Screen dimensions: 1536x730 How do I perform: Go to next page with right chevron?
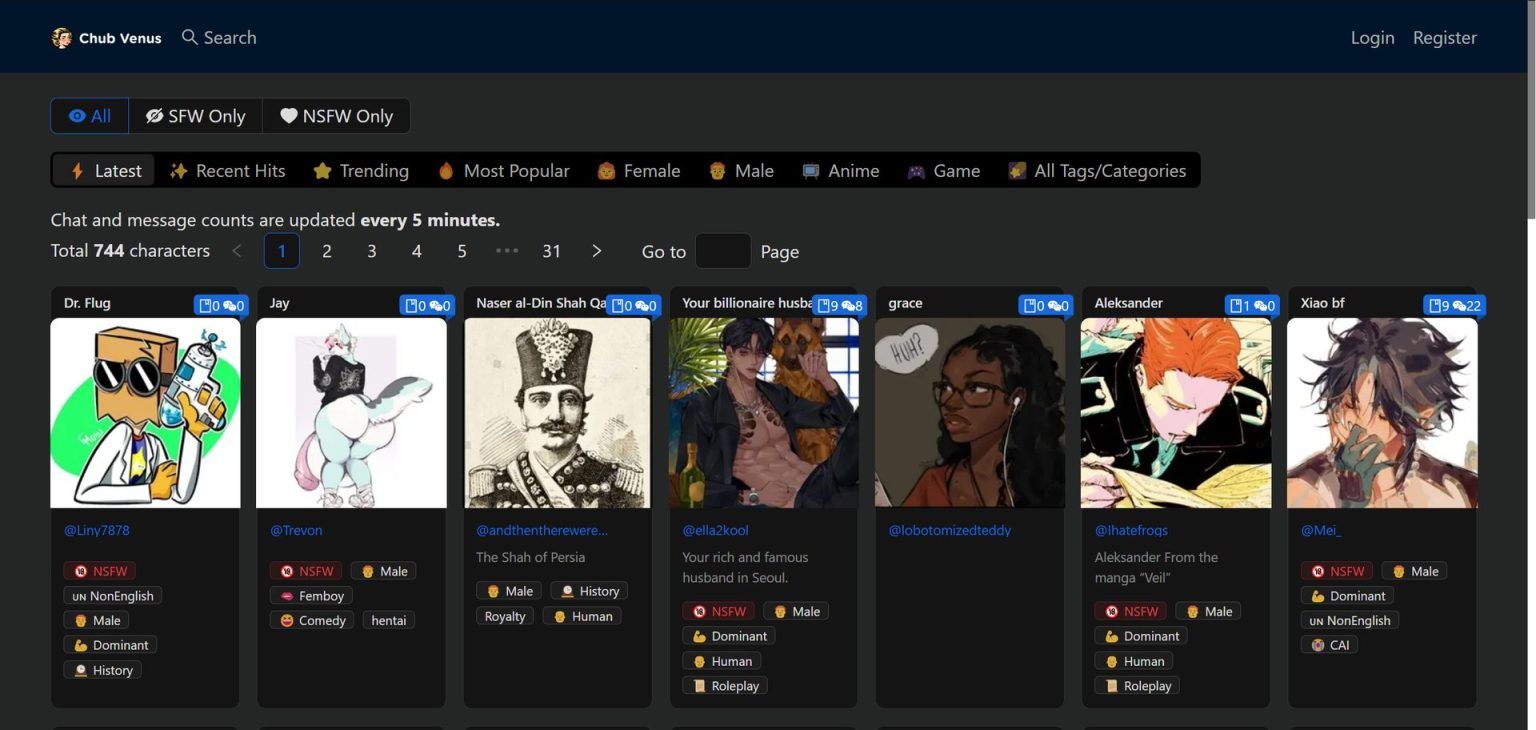[x=597, y=251]
